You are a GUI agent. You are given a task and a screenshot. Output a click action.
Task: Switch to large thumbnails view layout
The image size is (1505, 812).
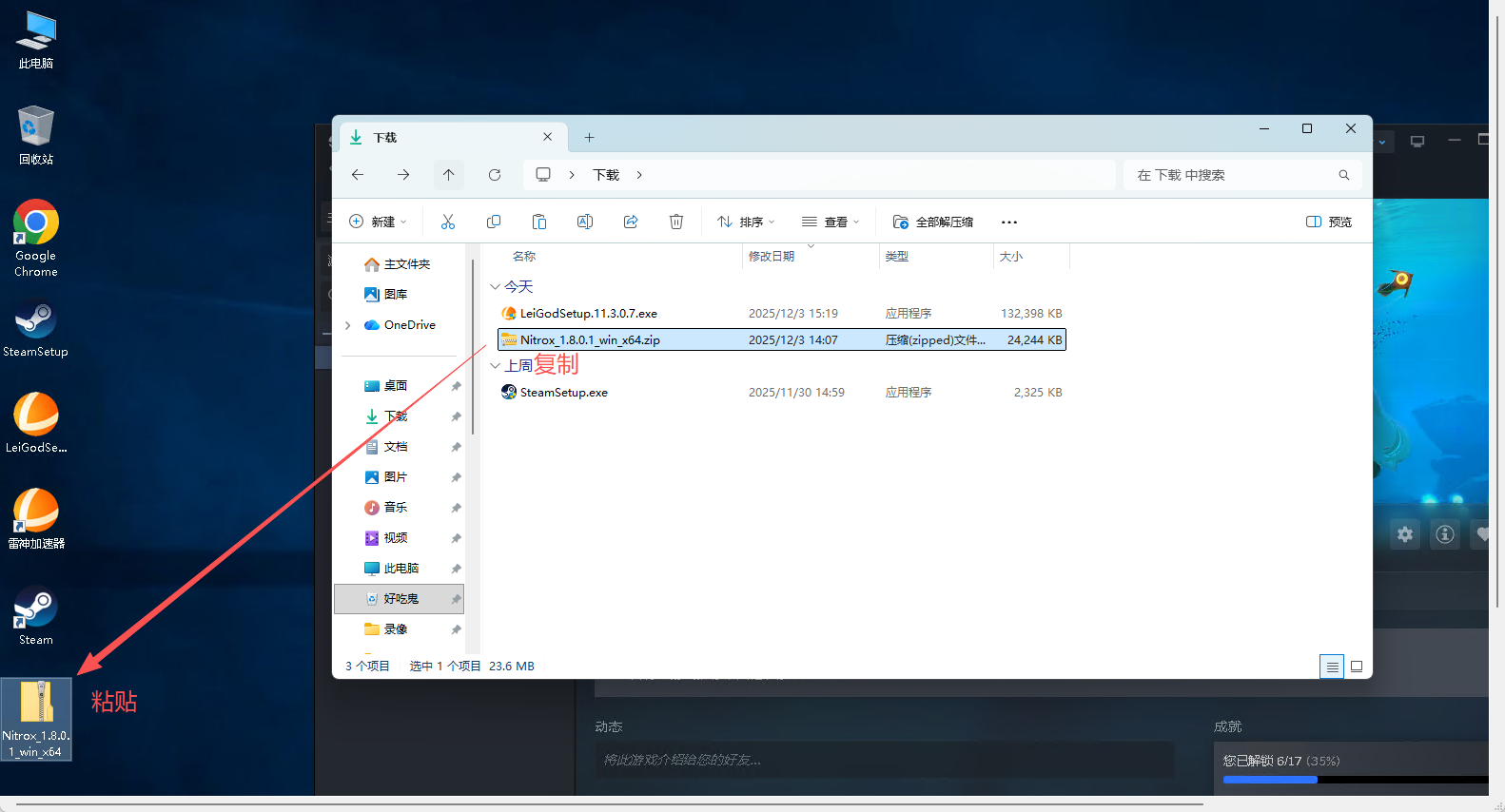[1357, 667]
